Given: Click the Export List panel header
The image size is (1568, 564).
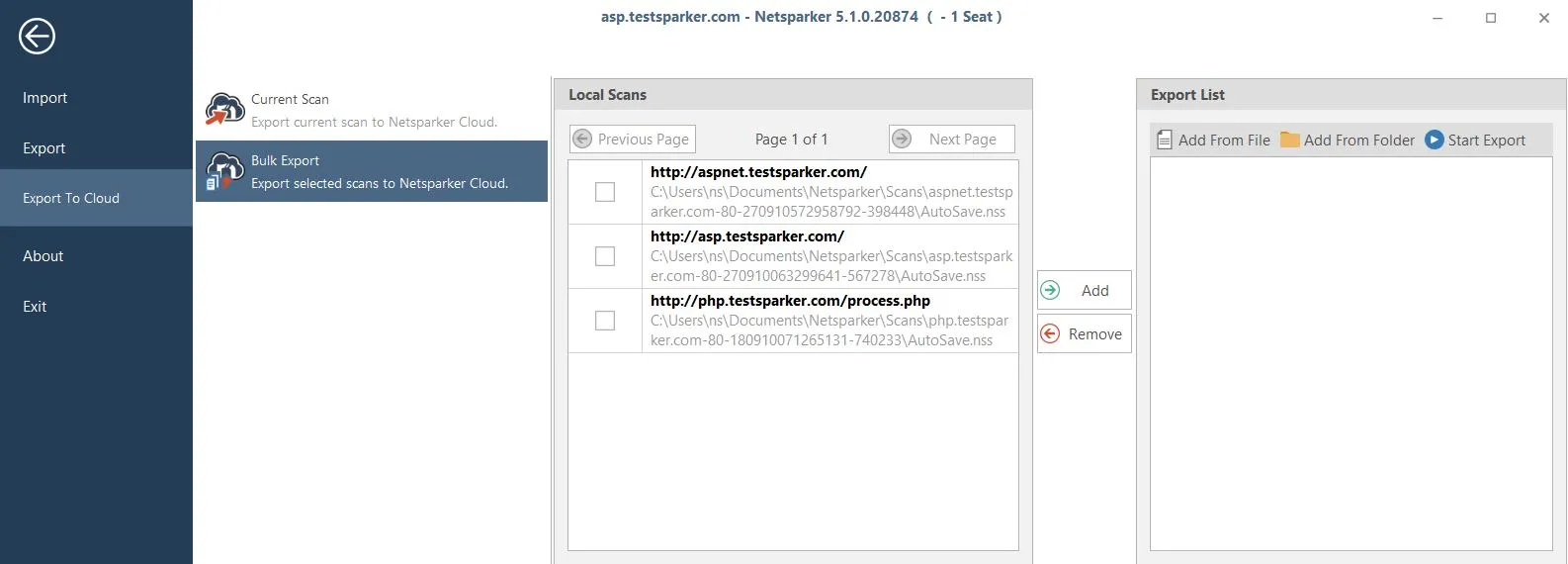Looking at the screenshot, I should coord(1351,95).
